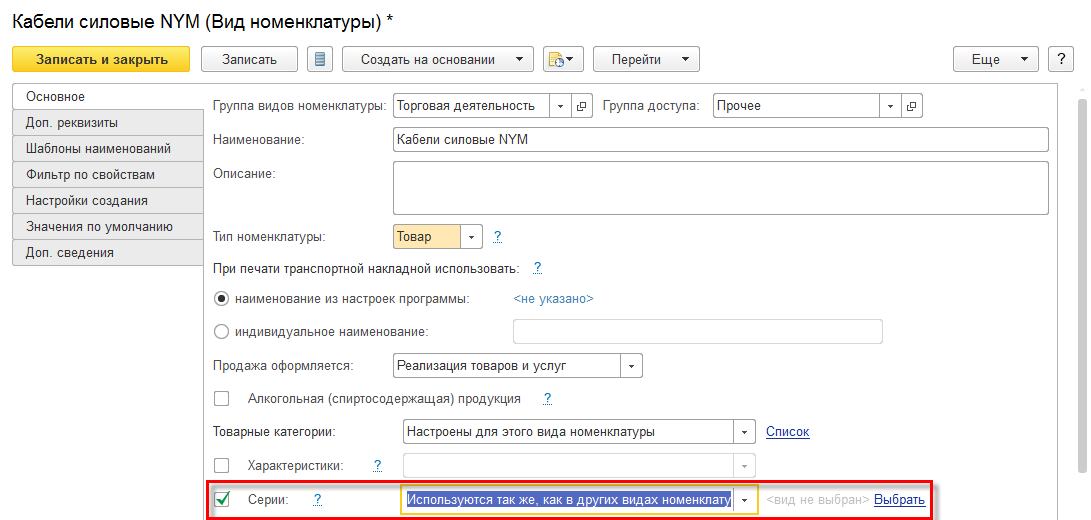Click the hint icon for транспортной накладной
1091x520 pixels.
point(537,268)
